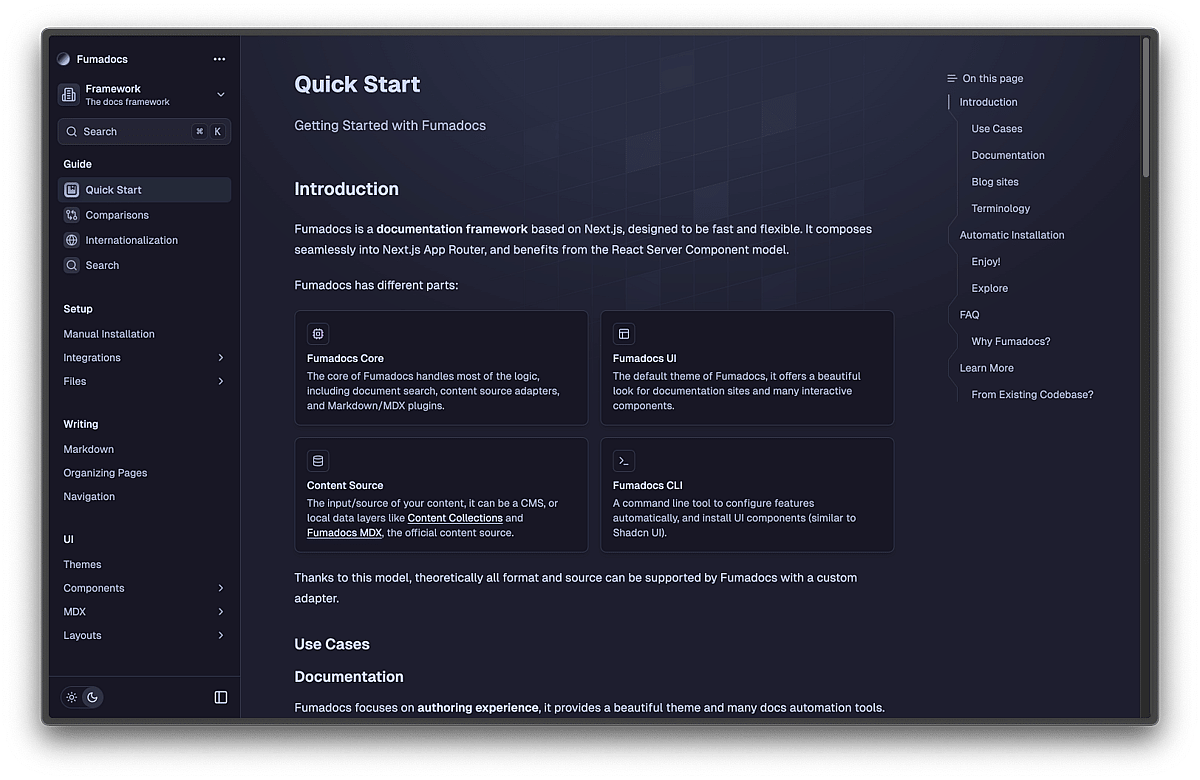This screenshot has height=780, width=1200.
Task: Click the Fumadocs Core card icon
Action: [x=318, y=334]
